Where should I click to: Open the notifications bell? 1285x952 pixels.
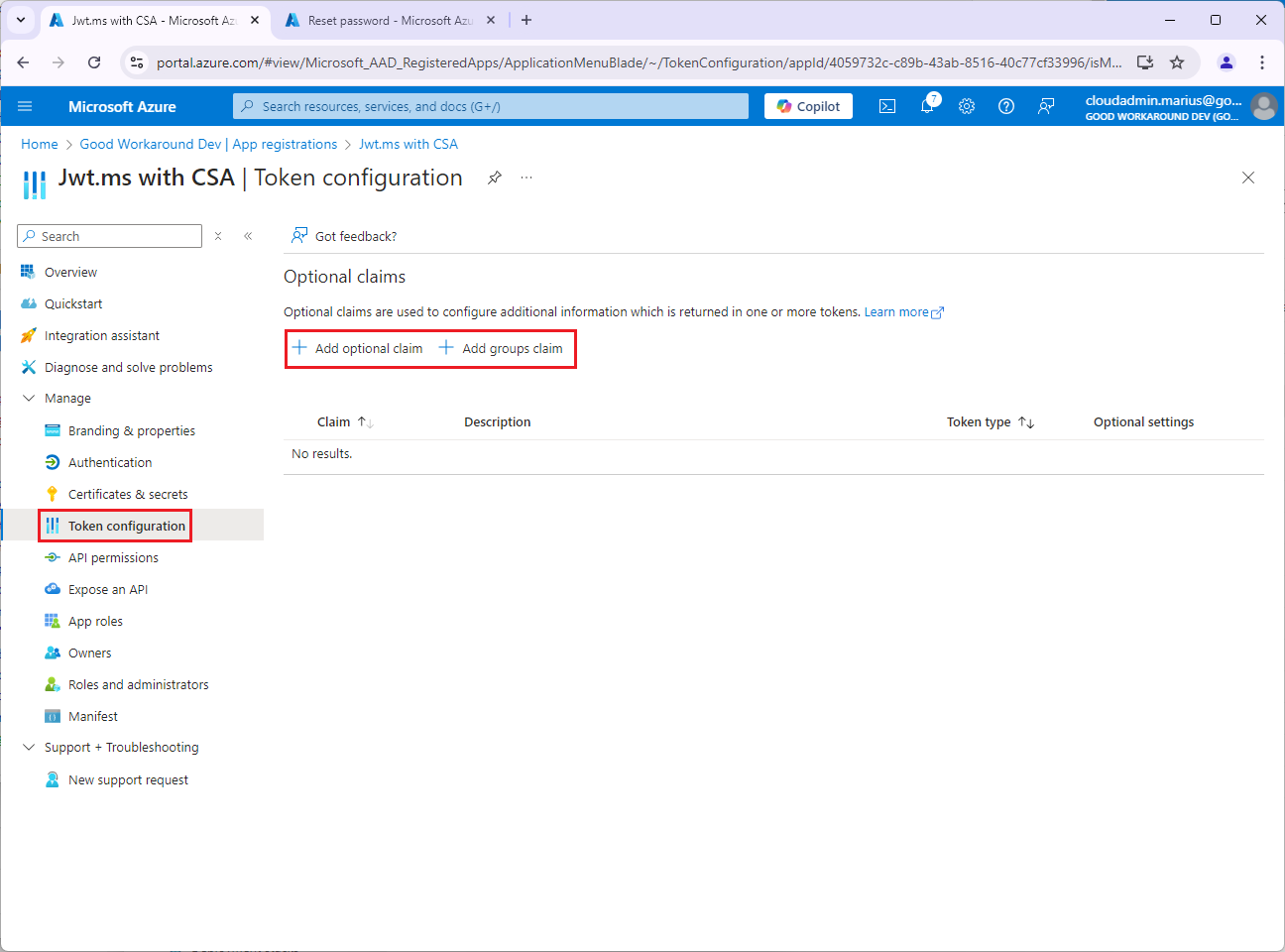(x=927, y=106)
